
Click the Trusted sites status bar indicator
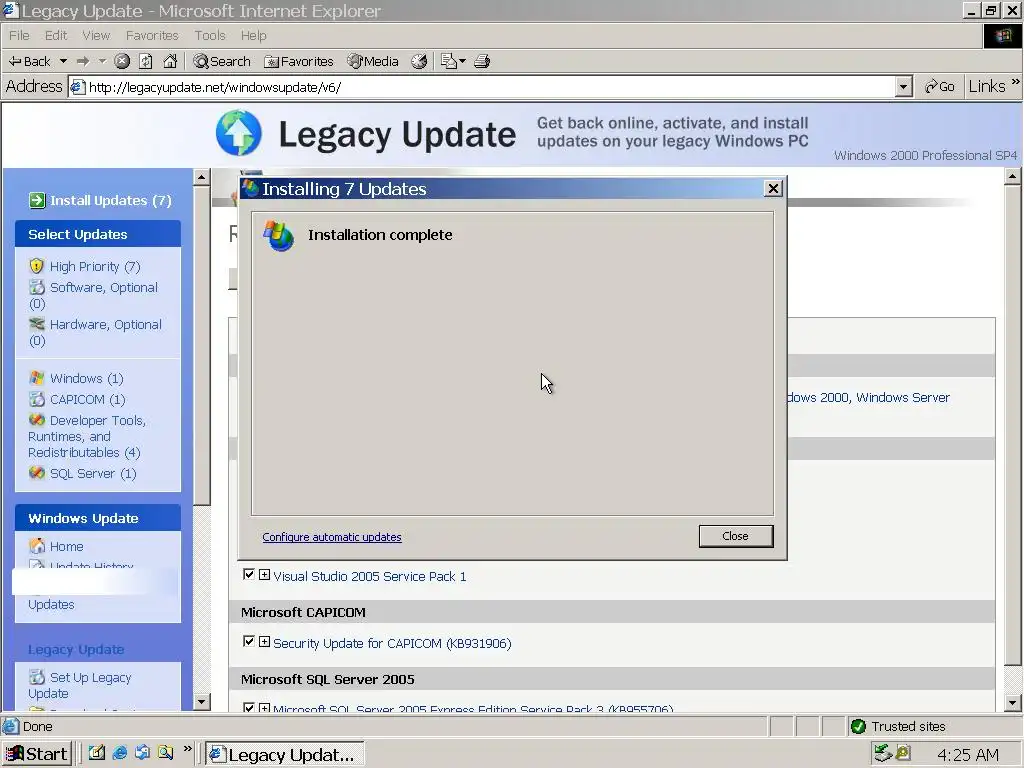[899, 726]
